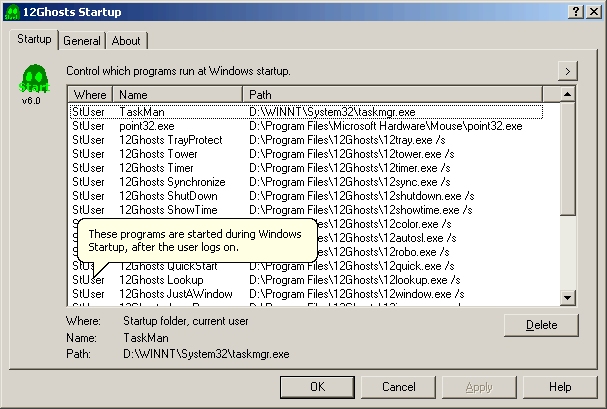Open Help with the Help button
607x409 pixels.
(560, 387)
